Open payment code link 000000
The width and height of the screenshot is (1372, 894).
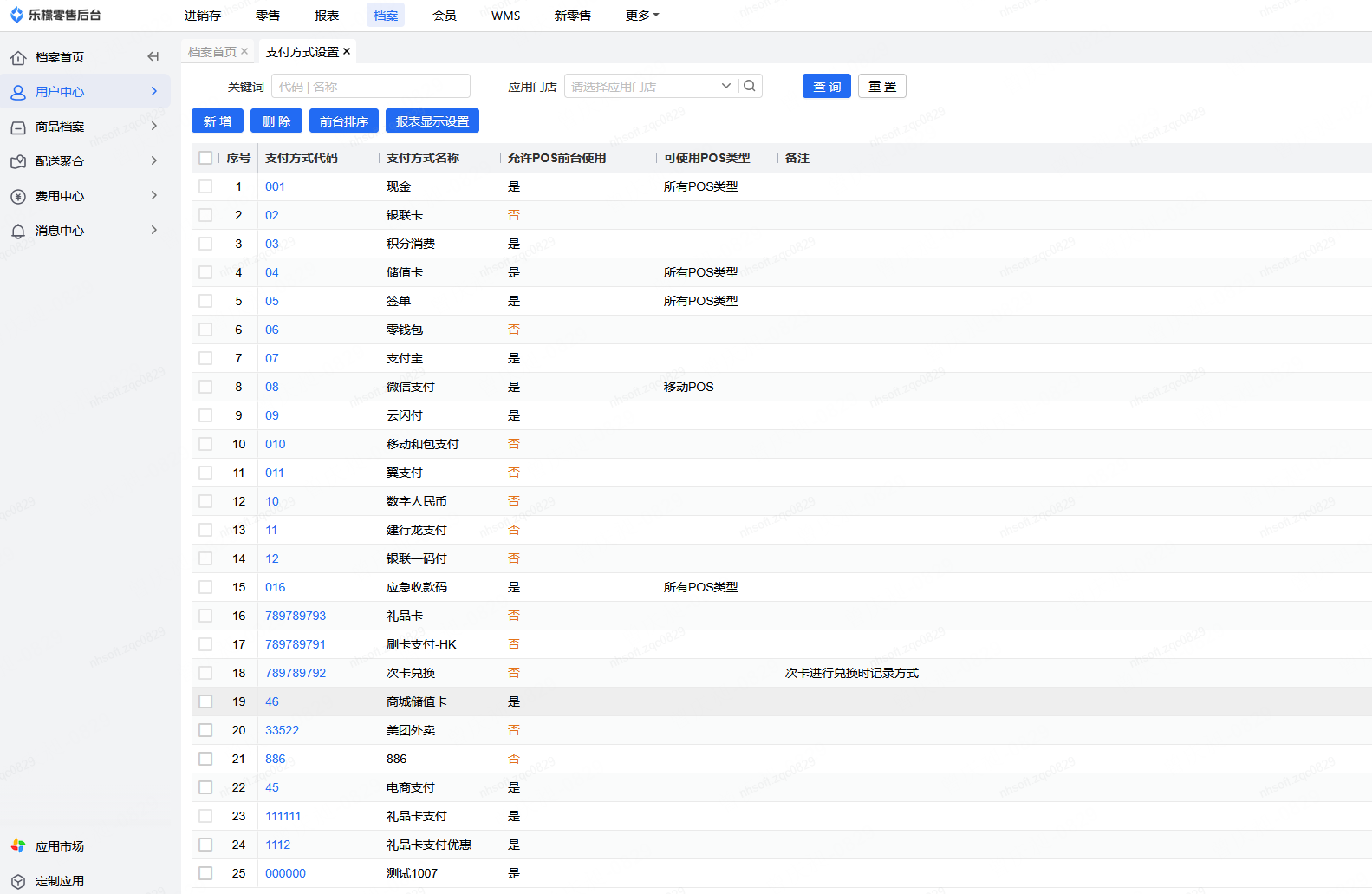click(x=285, y=873)
